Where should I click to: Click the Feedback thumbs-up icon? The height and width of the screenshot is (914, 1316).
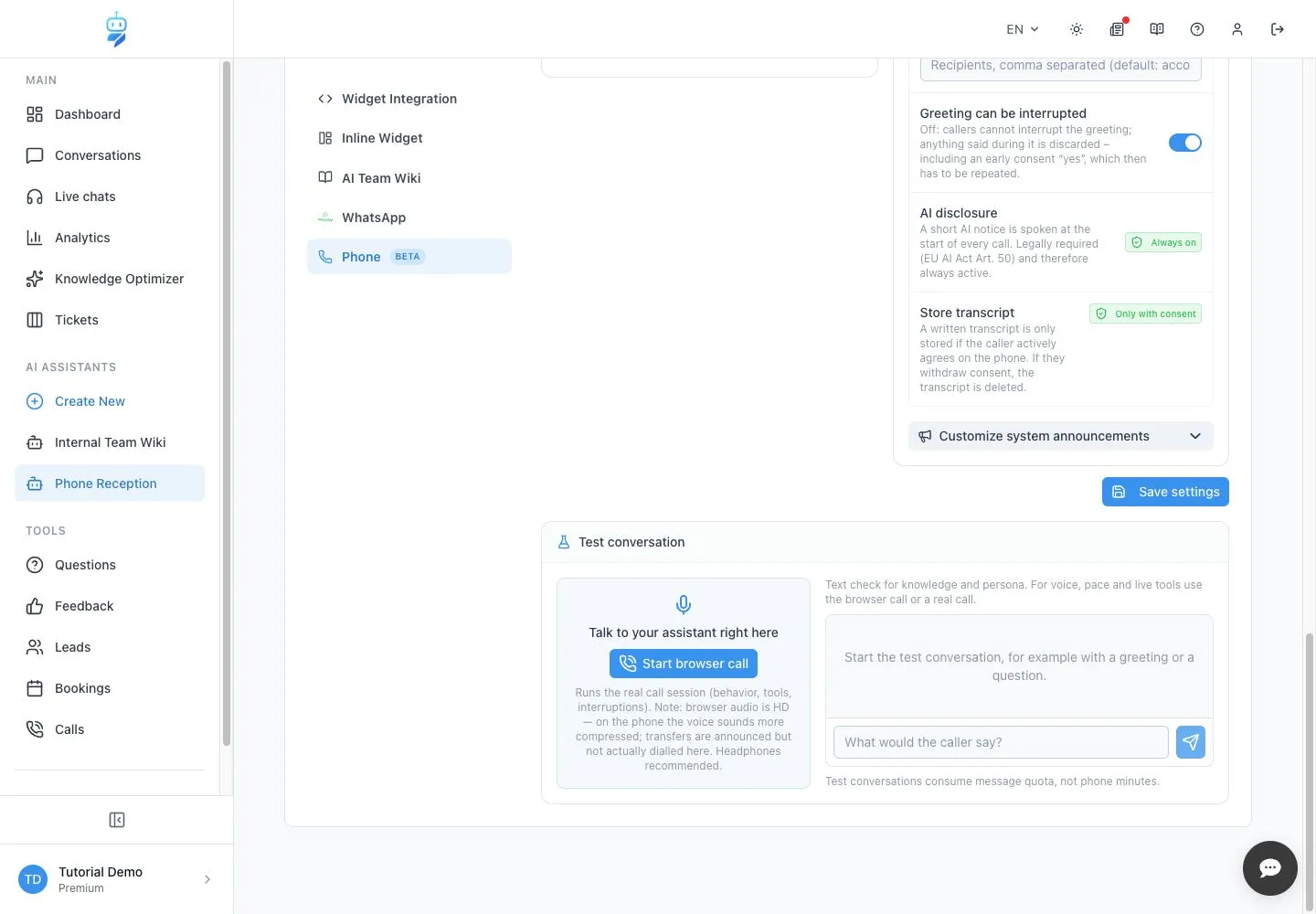coord(35,606)
